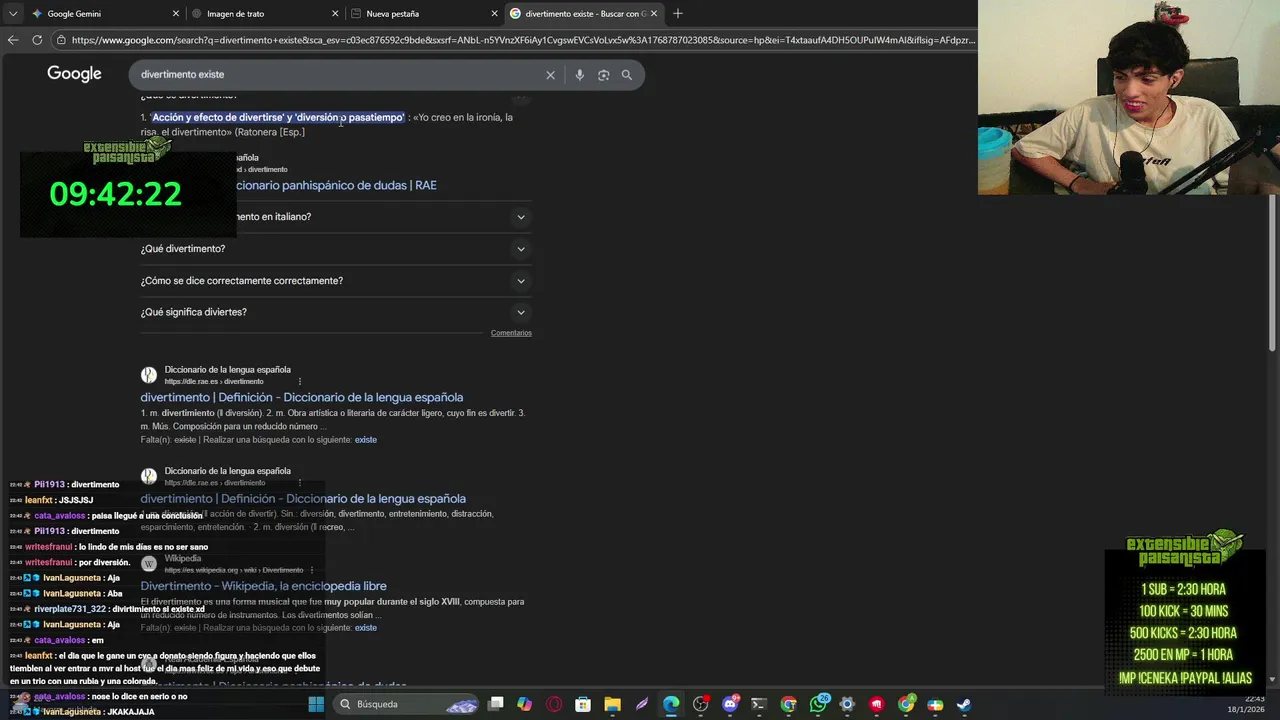The height and width of the screenshot is (720, 1280).
Task: Open Google Lens image search
Action: pos(603,75)
